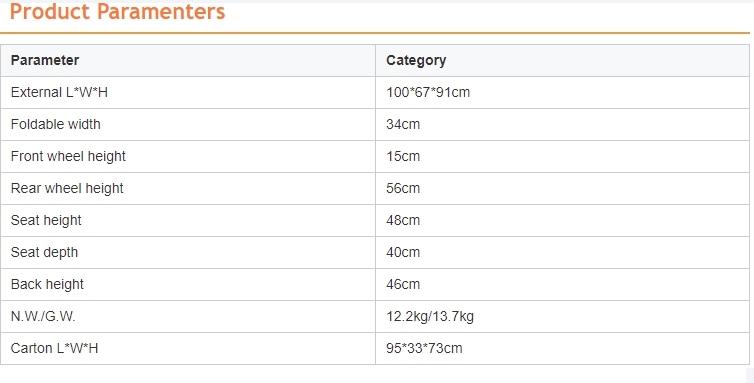Click the 46cm back height value
This screenshot has width=754, height=383.
[403, 284]
